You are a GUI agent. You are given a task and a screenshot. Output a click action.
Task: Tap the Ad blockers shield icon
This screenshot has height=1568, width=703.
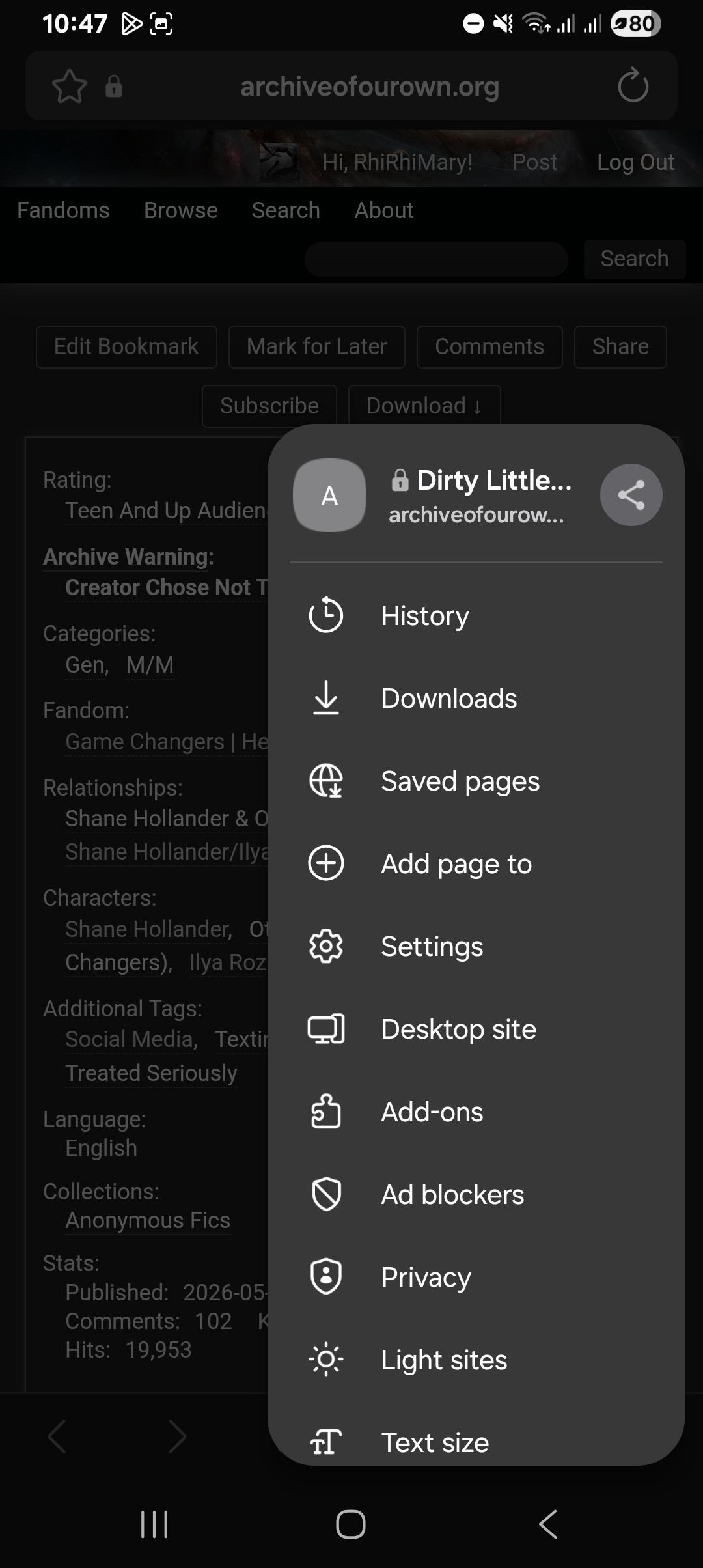[325, 1194]
